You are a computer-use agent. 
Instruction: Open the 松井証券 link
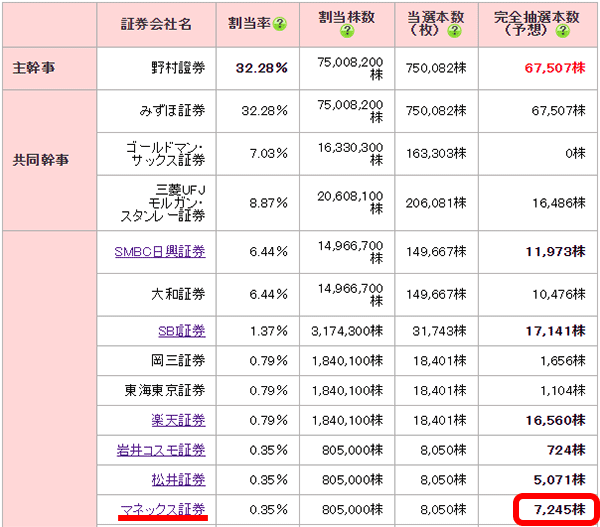[x=178, y=480]
